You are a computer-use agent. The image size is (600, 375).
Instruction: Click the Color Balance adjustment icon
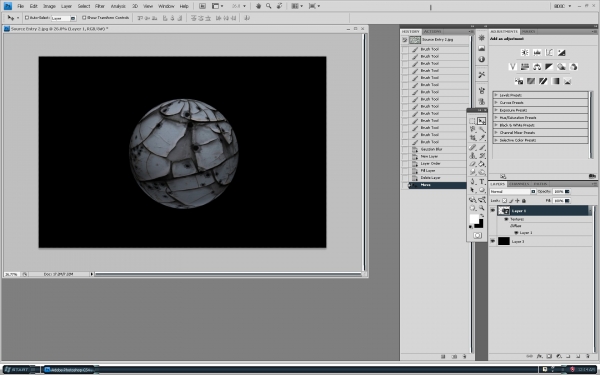coord(537,67)
